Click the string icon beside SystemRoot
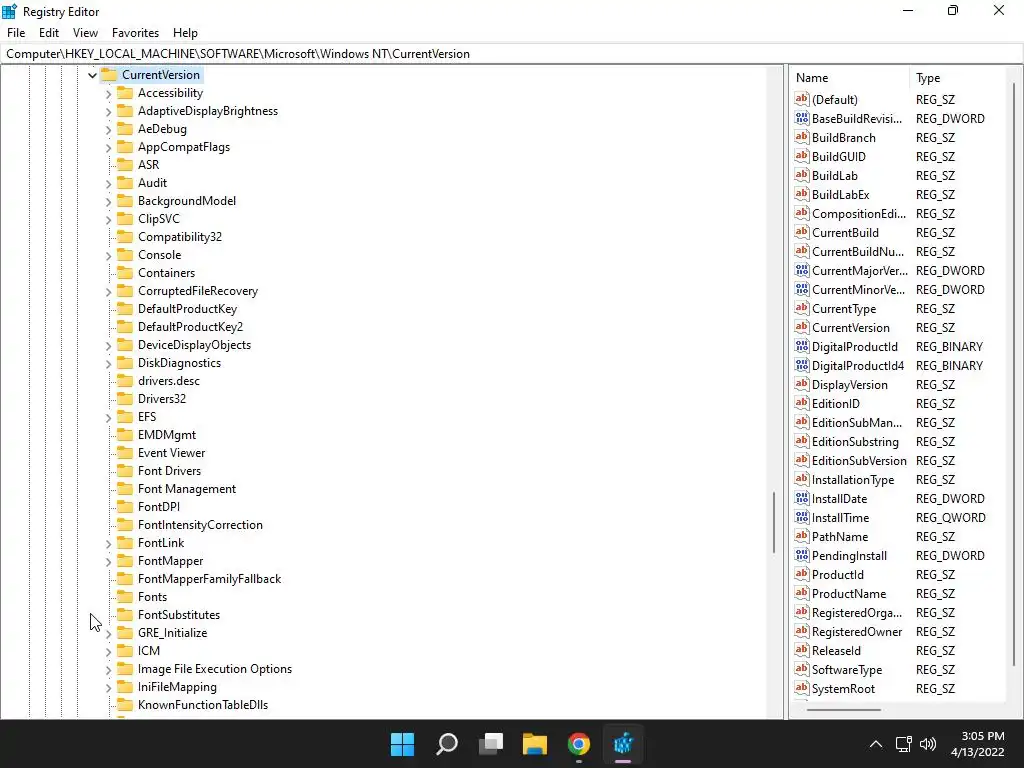The width and height of the screenshot is (1024, 768). 801,688
